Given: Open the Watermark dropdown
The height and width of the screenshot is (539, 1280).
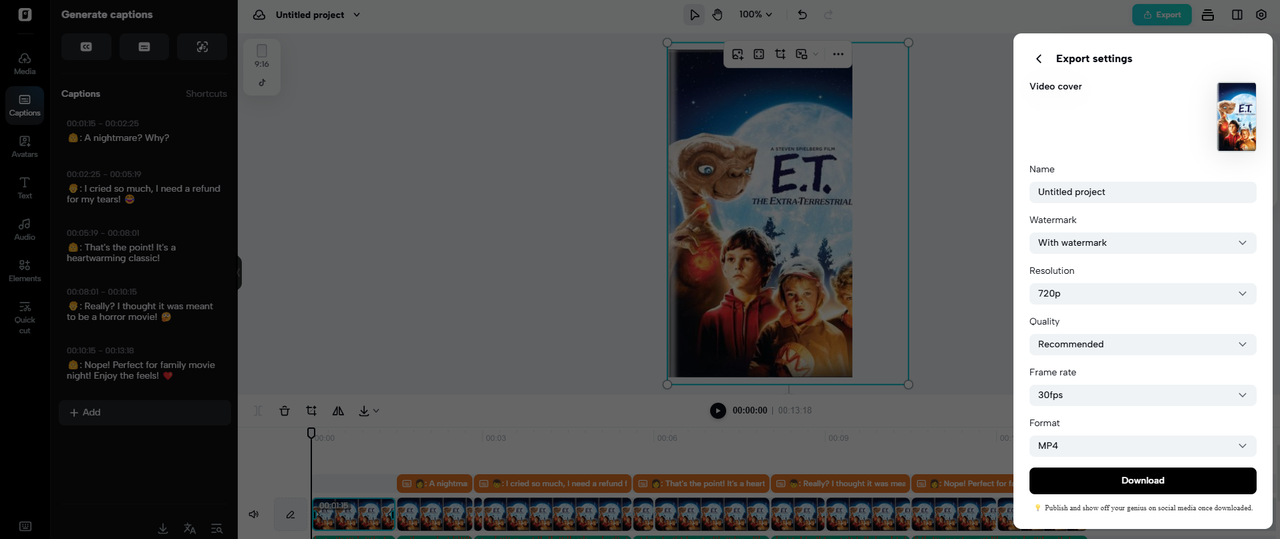Looking at the screenshot, I should (x=1142, y=243).
